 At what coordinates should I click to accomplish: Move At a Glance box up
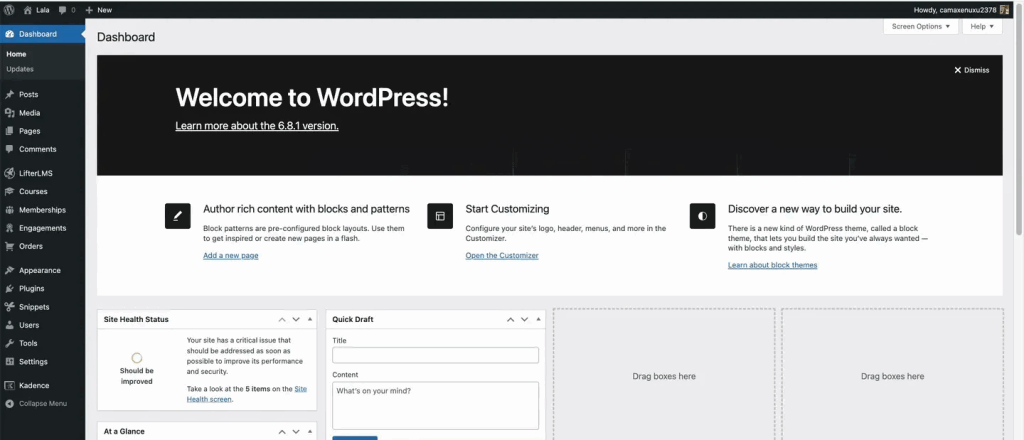(282, 432)
